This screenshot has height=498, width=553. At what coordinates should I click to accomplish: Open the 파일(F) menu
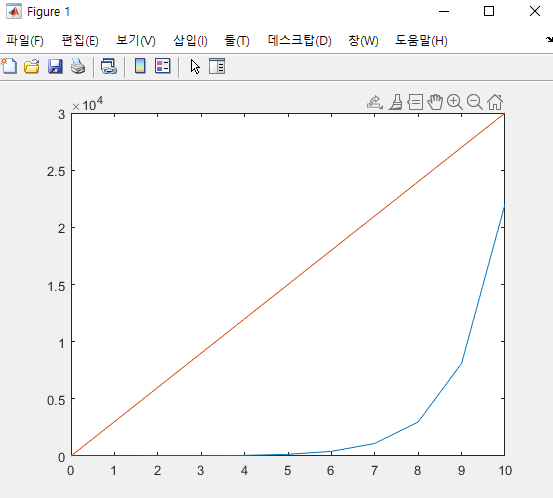(x=25, y=41)
